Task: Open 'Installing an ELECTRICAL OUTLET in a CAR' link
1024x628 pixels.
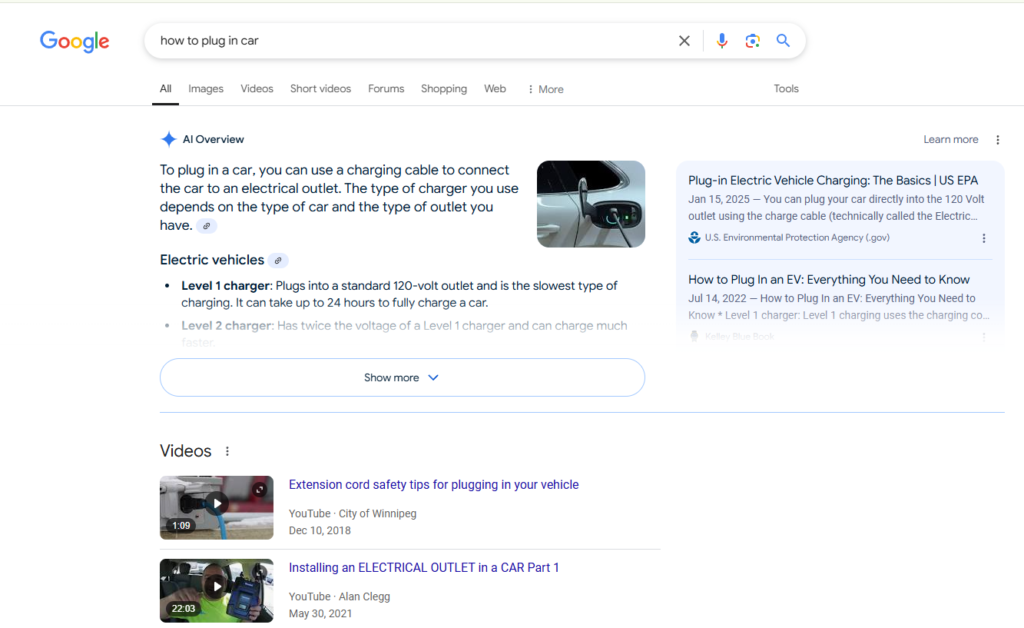Action: [424, 568]
